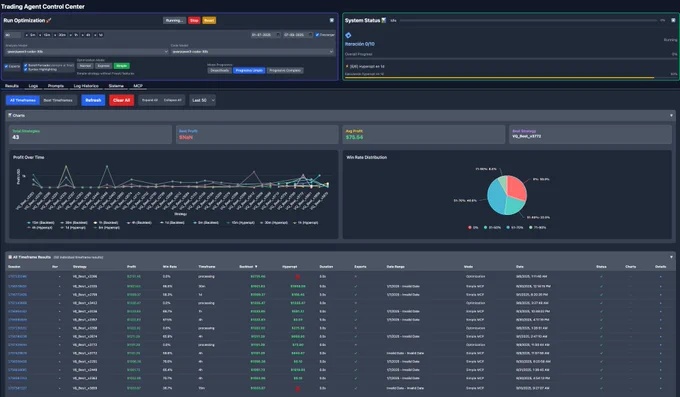Select Simple optimization mode

click(121, 66)
